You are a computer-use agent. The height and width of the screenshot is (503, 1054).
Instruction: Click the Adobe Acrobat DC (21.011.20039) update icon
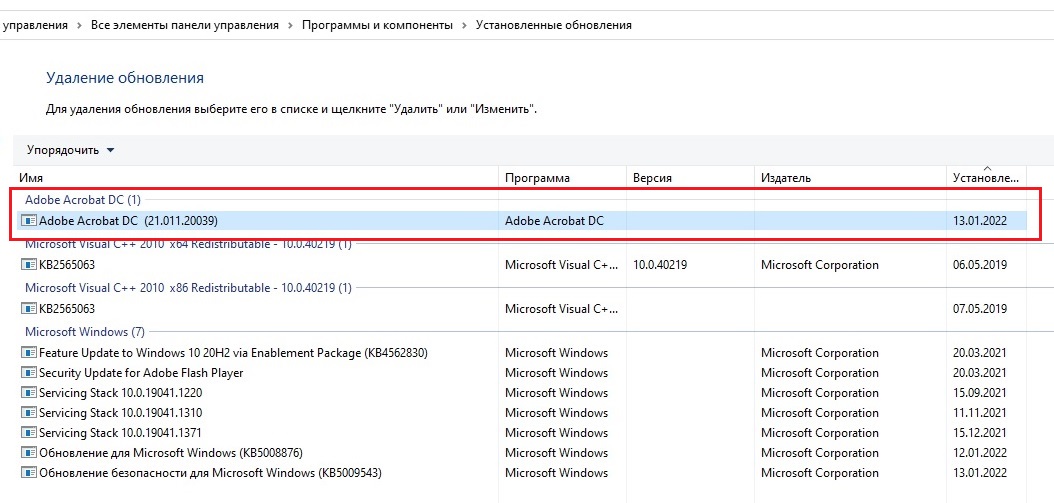pyautogui.click(x=28, y=220)
